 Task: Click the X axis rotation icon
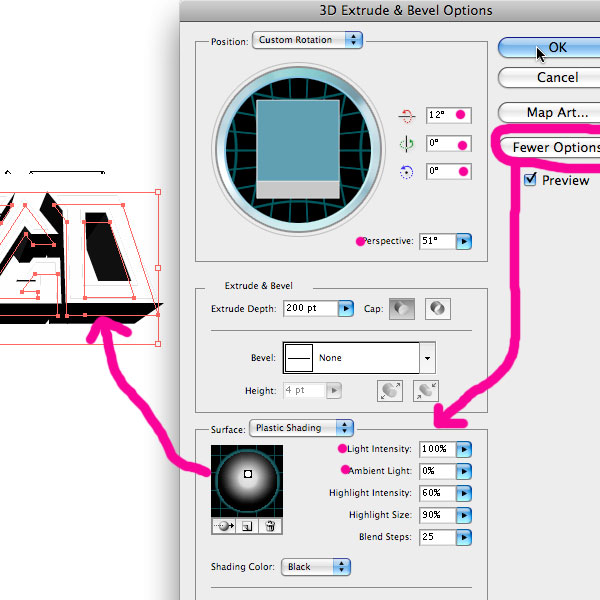coord(406,116)
